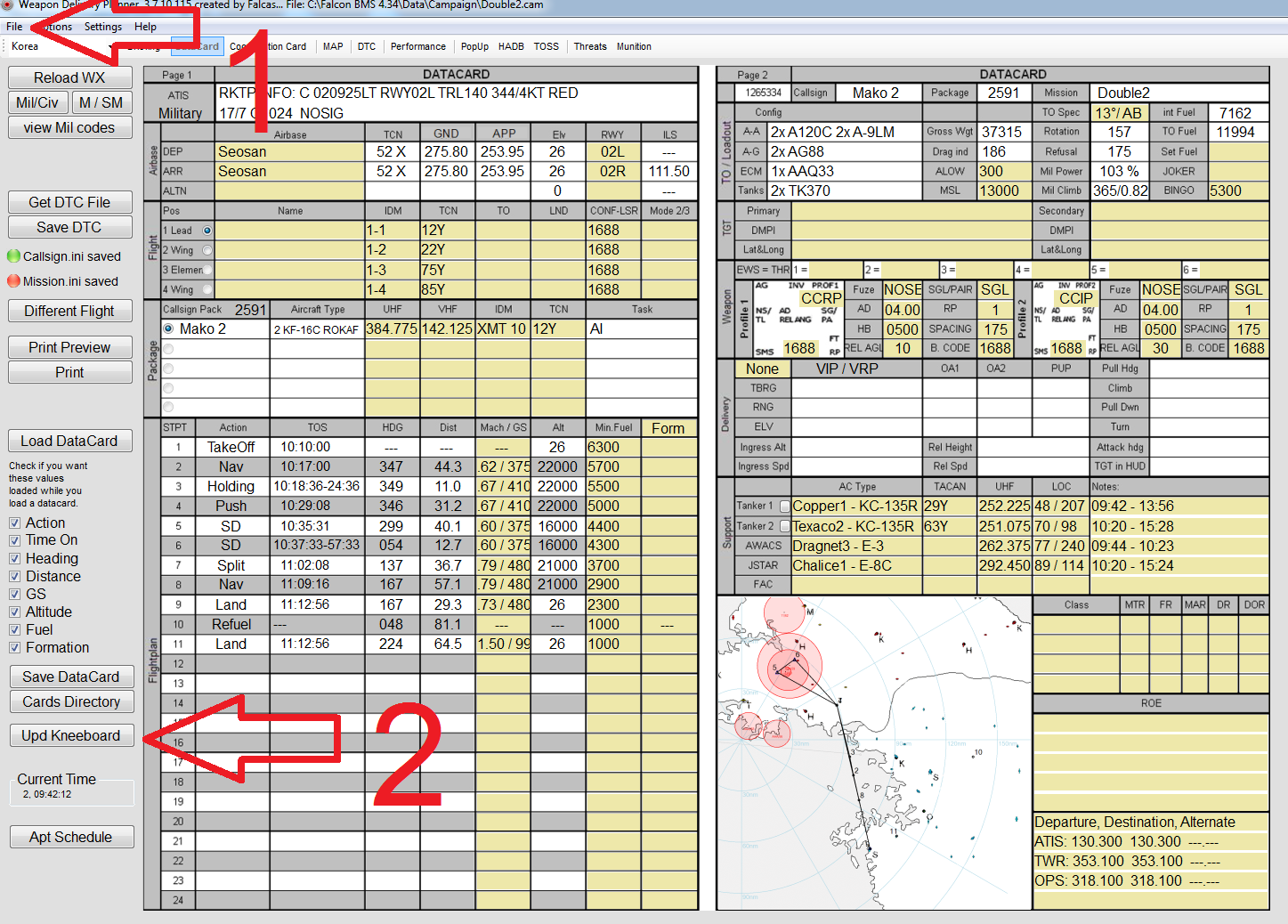Toggle the GS checkbox
The image size is (1288, 924).
click(x=14, y=595)
